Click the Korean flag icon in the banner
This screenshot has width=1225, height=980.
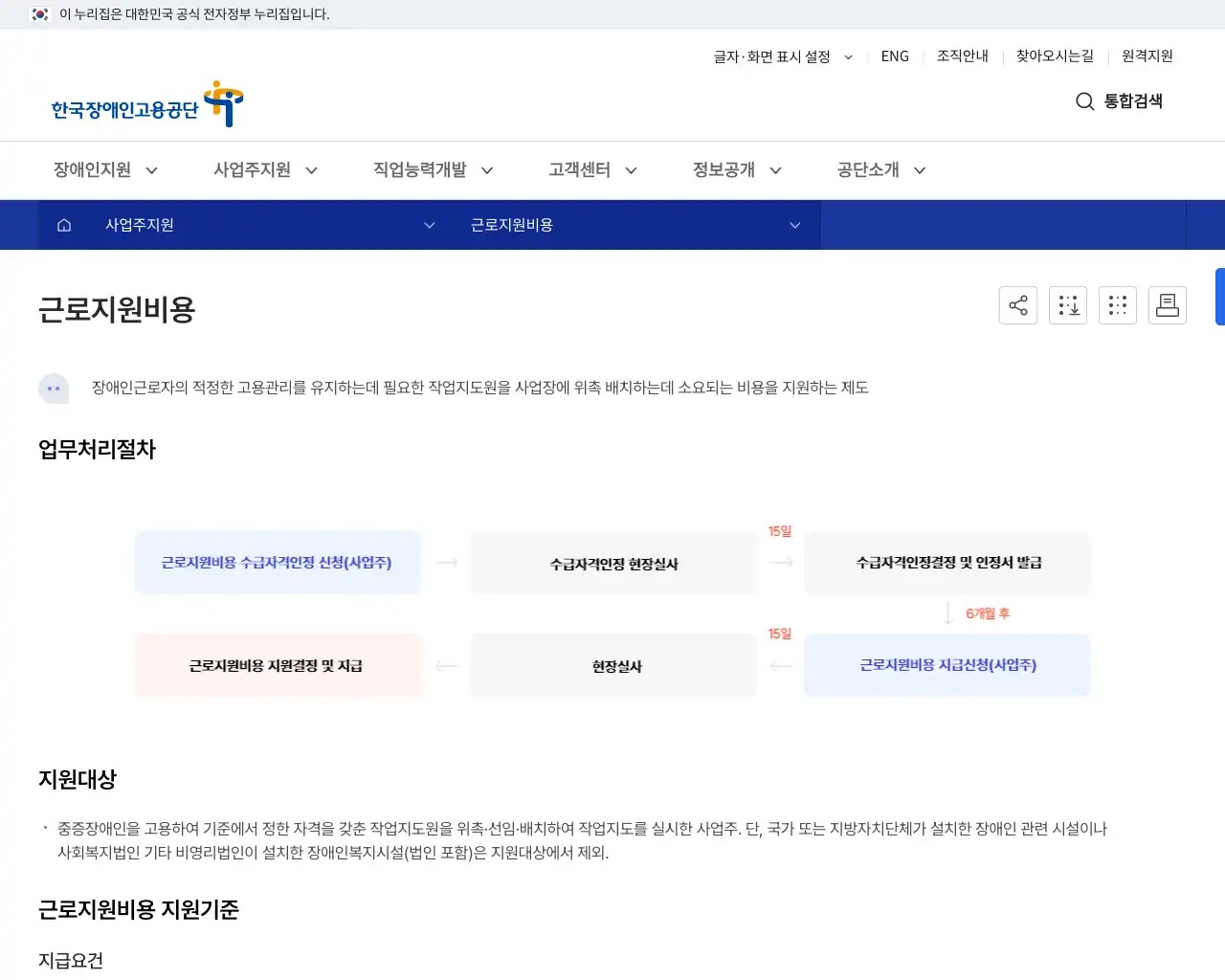click(x=39, y=14)
